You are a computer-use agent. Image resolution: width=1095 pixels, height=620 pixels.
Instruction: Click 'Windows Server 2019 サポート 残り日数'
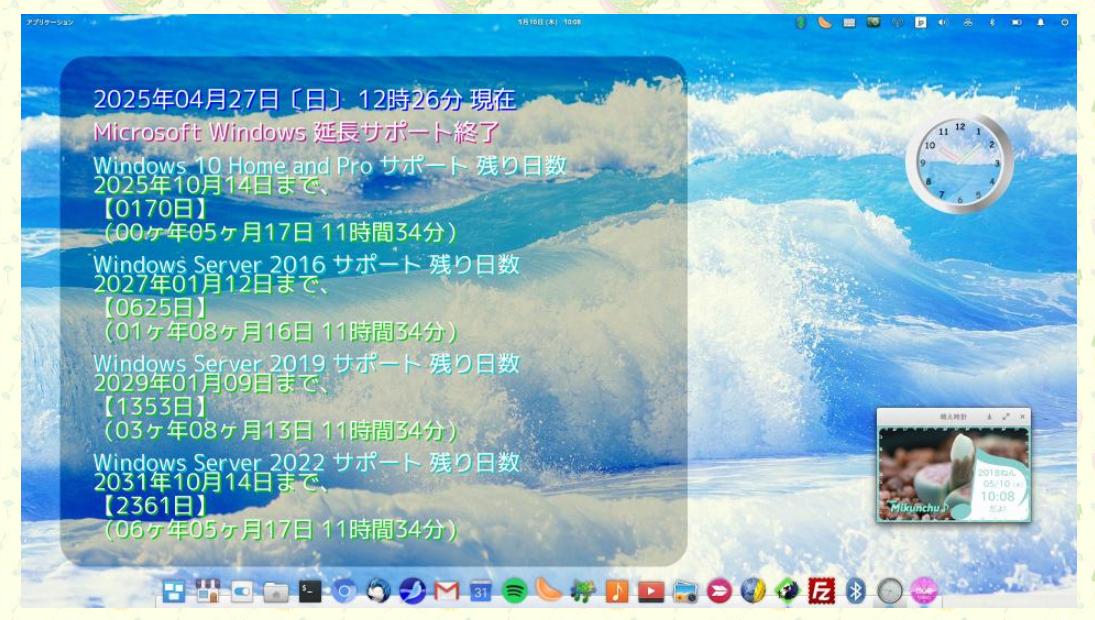pyautogui.click(x=307, y=364)
